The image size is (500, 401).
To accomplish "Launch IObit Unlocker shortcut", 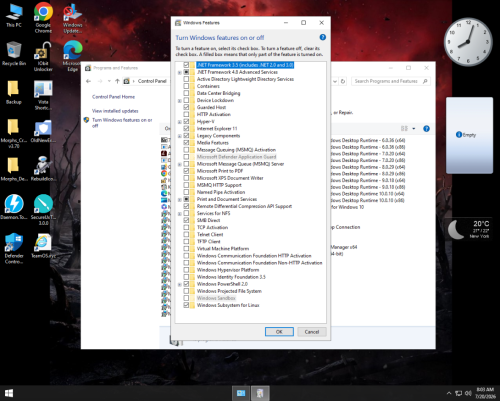I will click(x=43, y=56).
